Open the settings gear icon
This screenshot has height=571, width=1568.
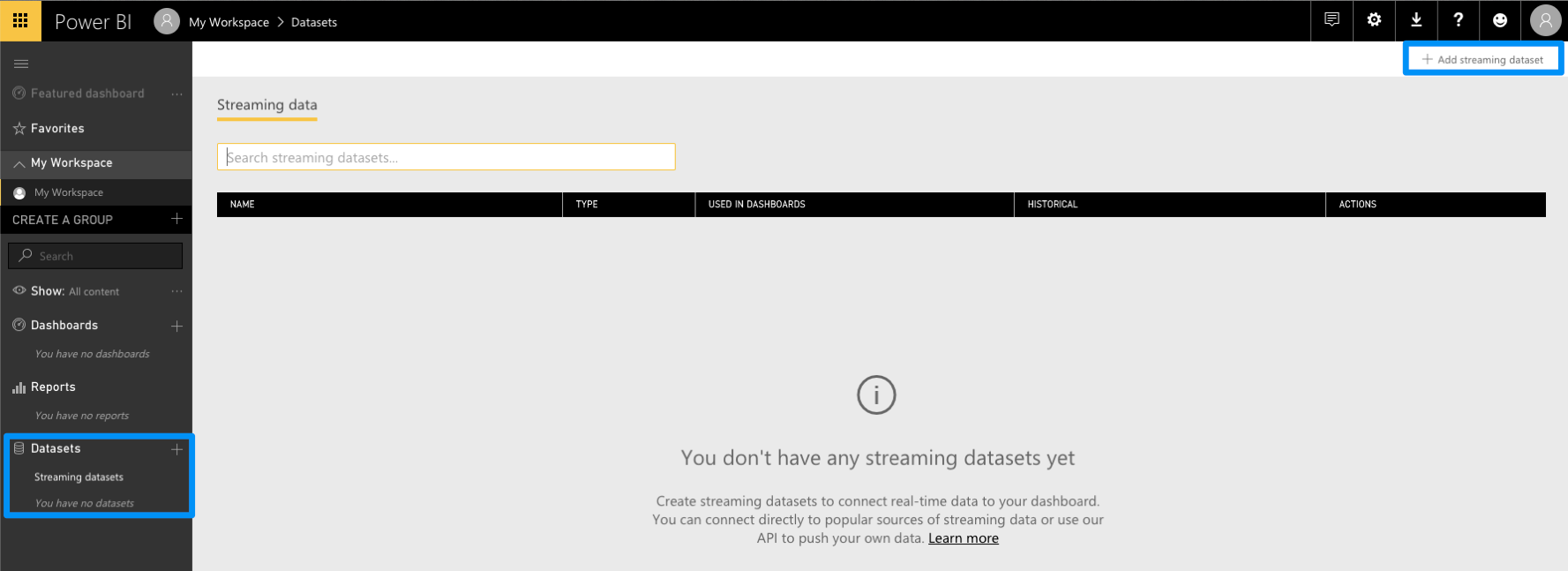[1374, 20]
